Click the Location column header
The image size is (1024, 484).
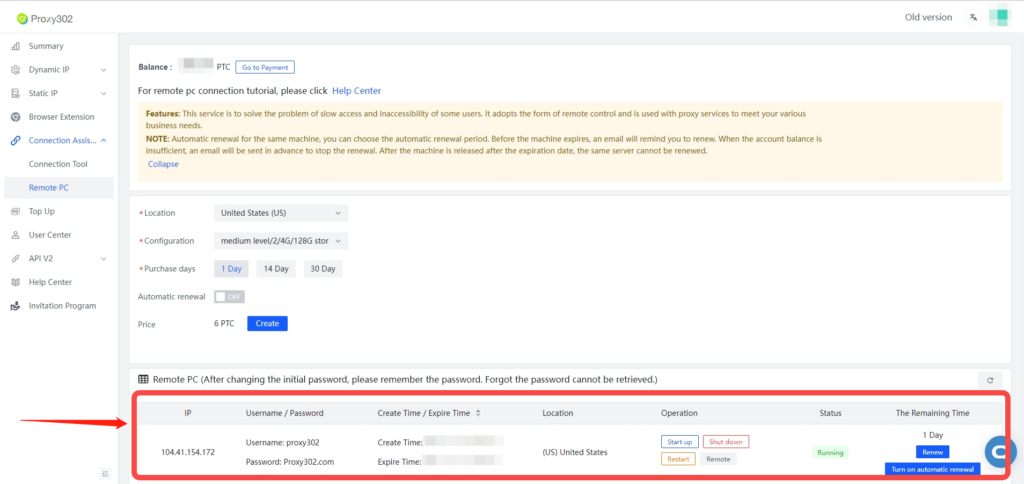coord(558,413)
